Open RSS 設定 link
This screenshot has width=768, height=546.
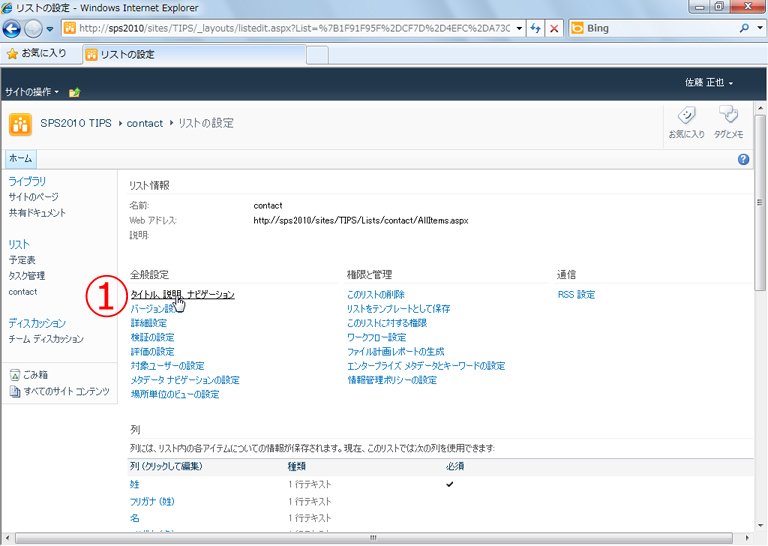[576, 295]
